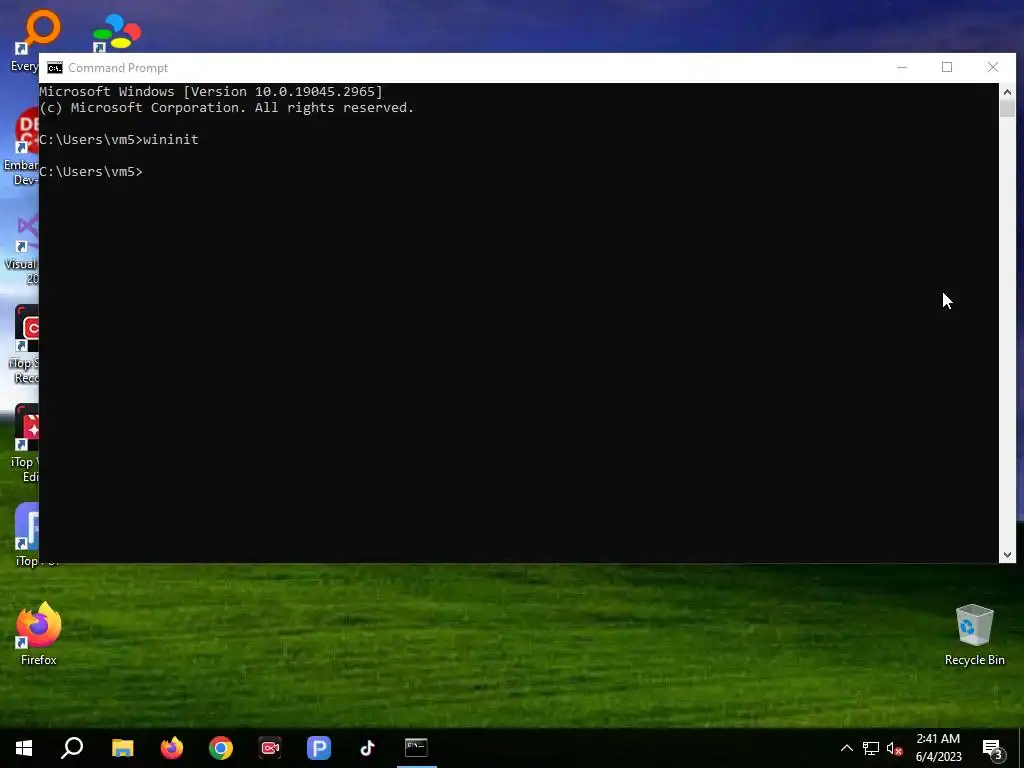Maximize the Command Prompt window
1024x768 pixels.
coord(947,67)
